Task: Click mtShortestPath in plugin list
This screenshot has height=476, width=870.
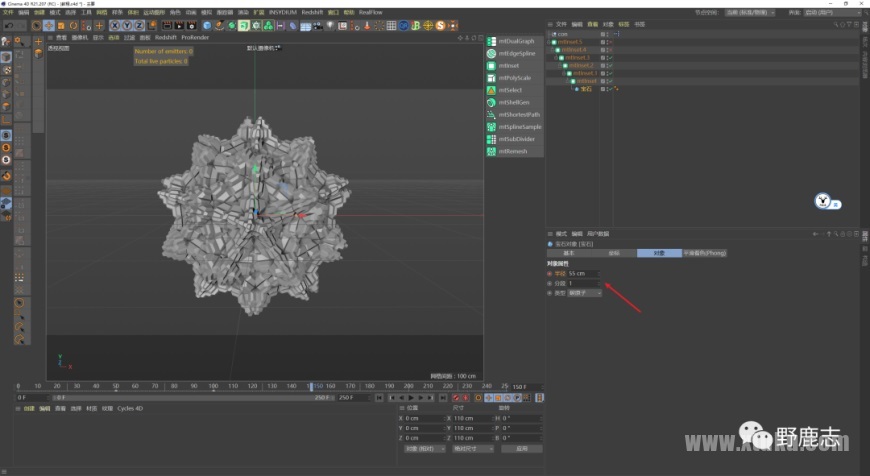Action: pyautogui.click(x=514, y=114)
